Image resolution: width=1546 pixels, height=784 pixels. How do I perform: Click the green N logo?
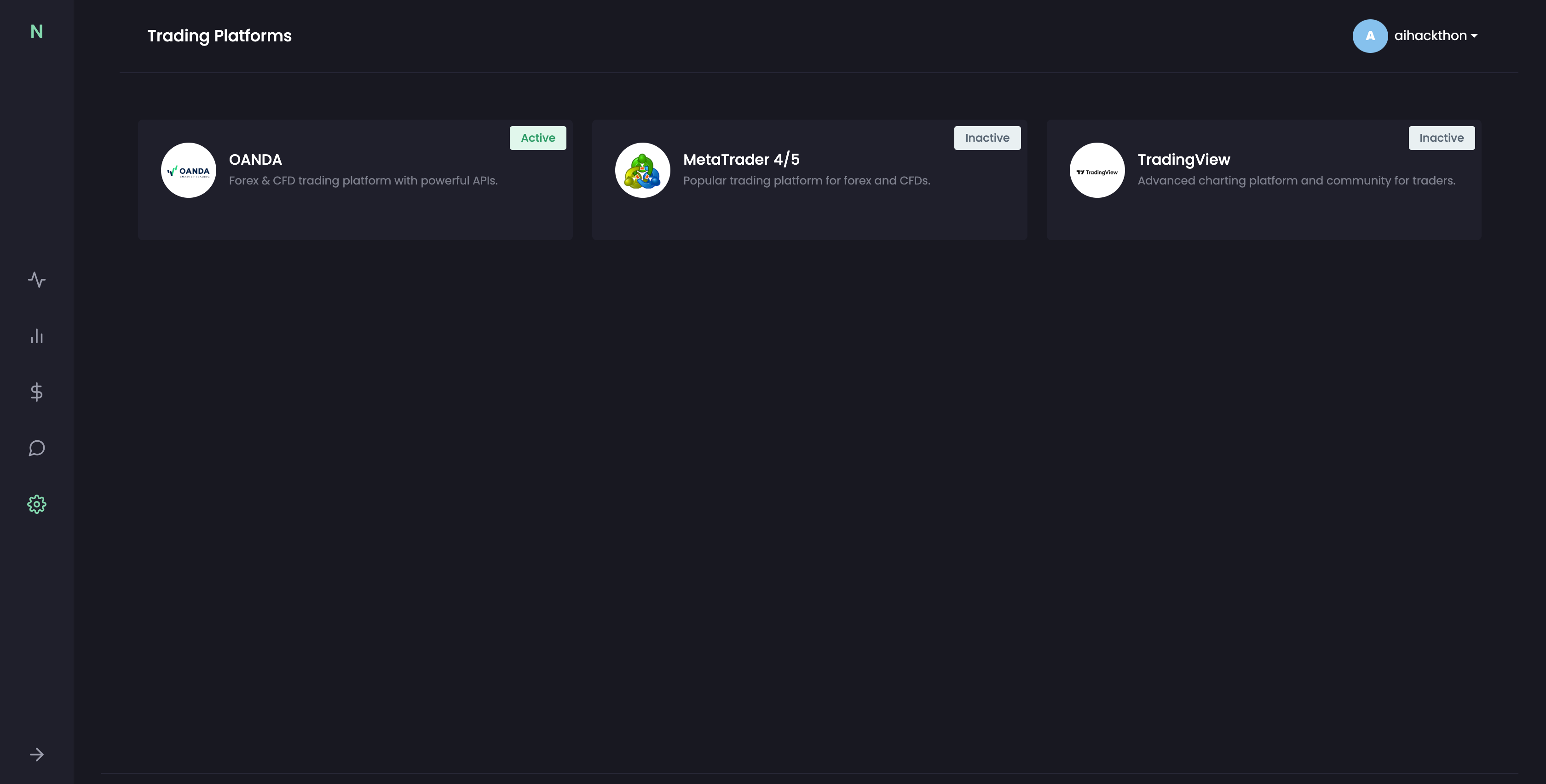(37, 31)
